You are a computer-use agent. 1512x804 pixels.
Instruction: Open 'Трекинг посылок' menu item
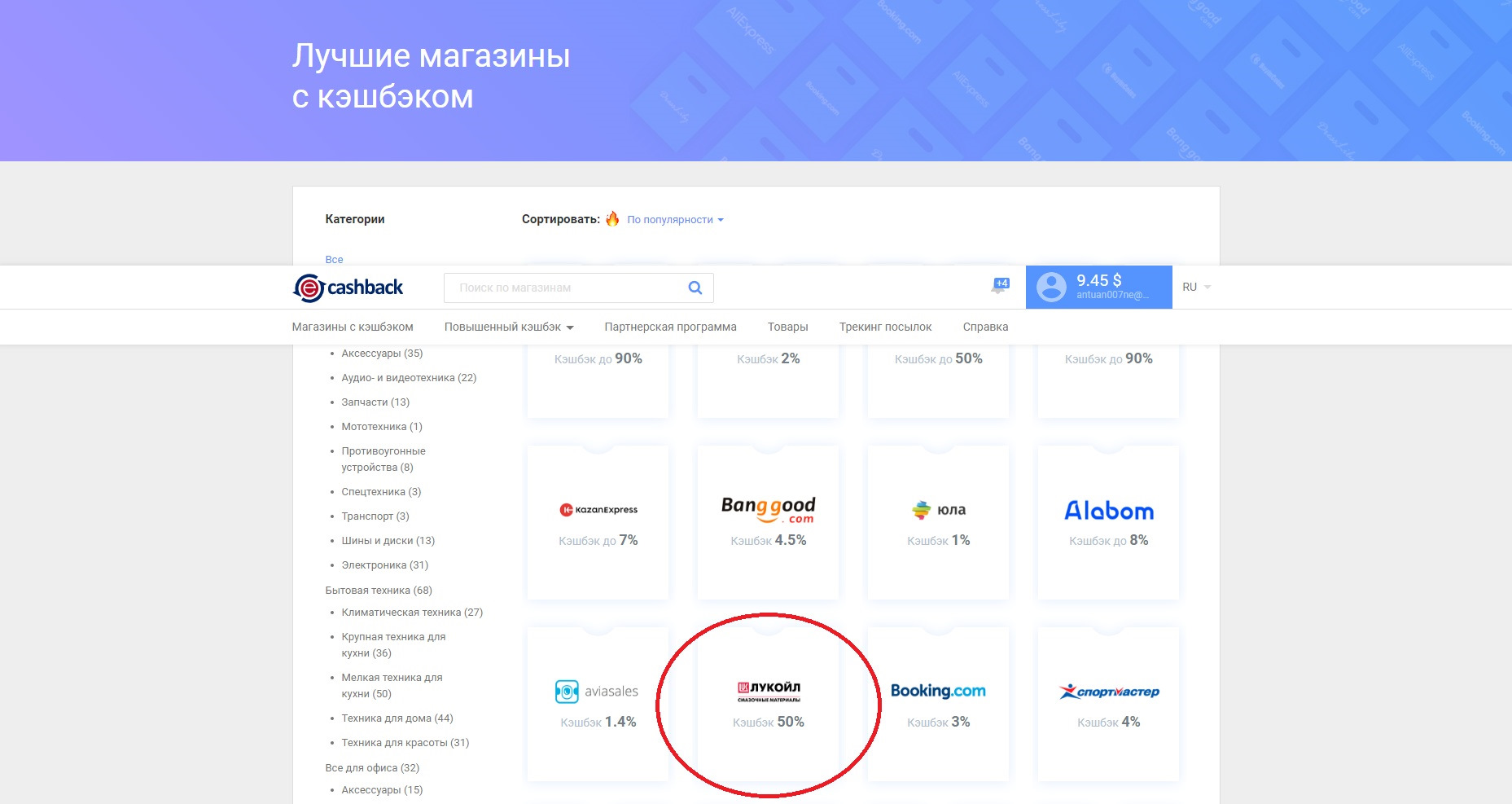(885, 327)
